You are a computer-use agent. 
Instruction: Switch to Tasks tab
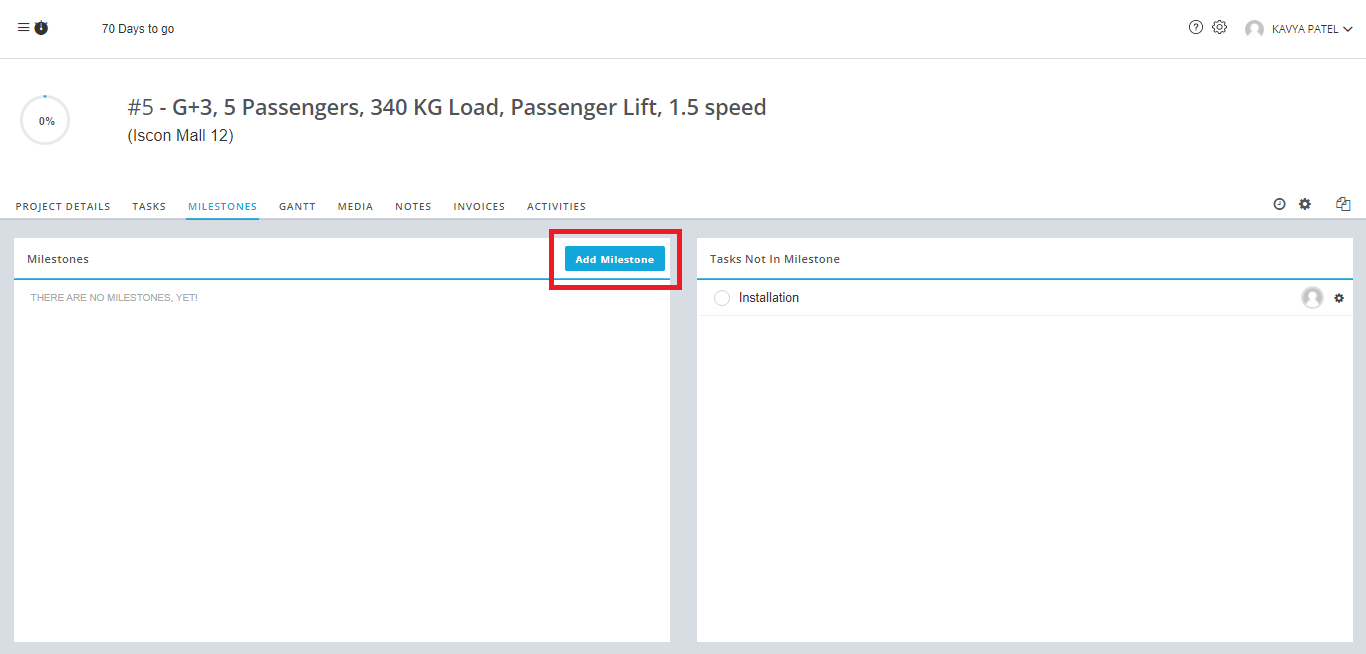[149, 206]
